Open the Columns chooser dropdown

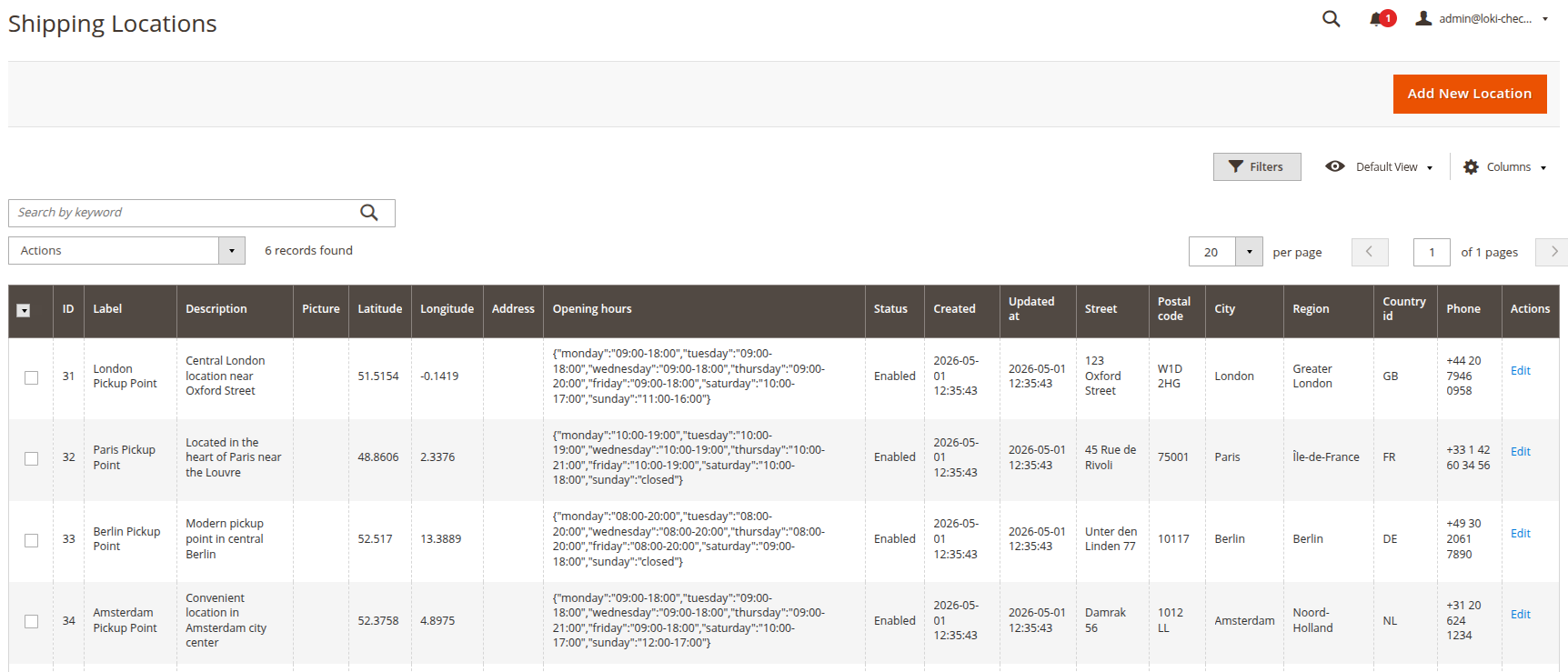(1504, 167)
